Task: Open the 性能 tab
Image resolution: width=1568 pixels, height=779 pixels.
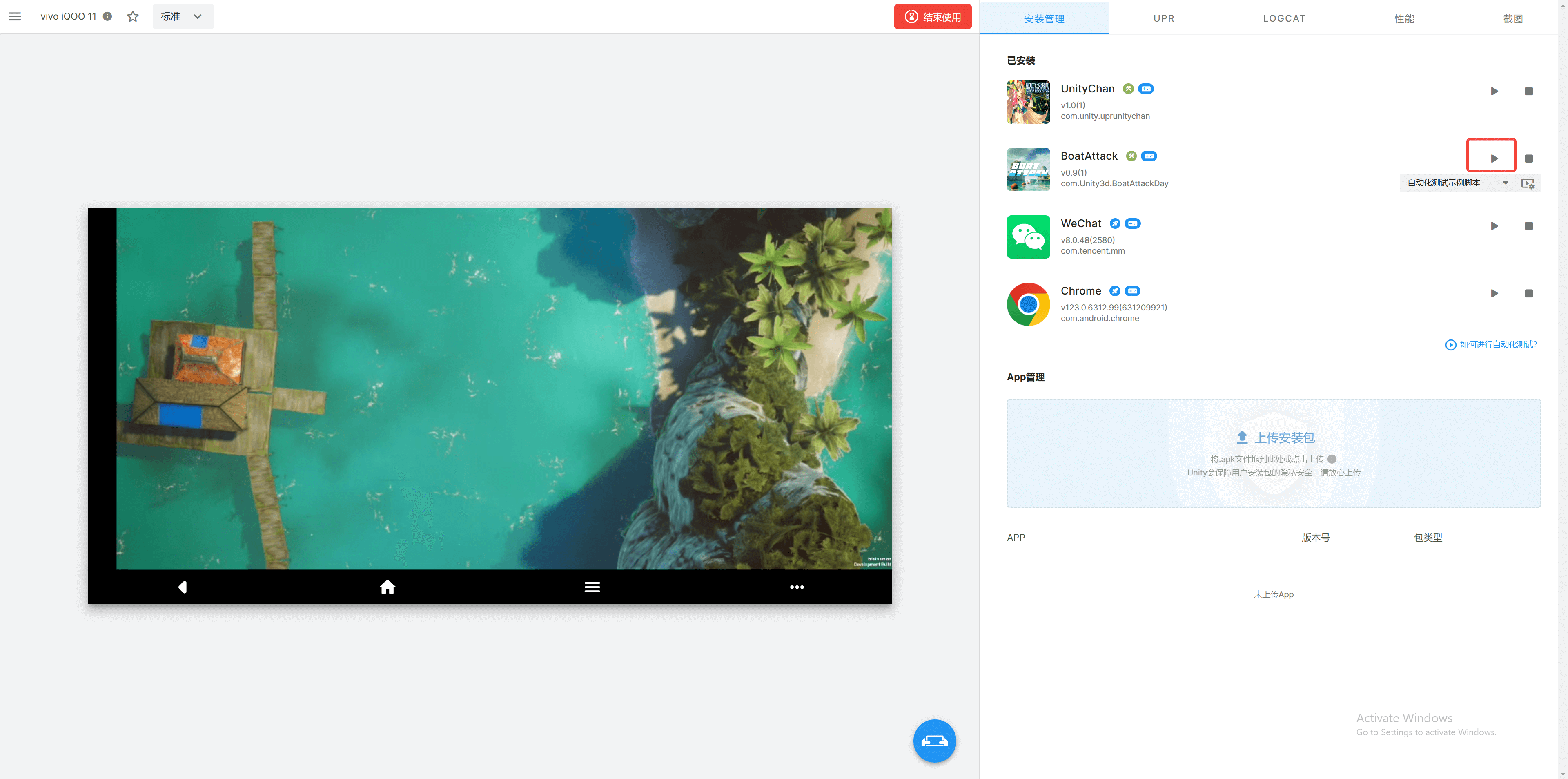Action: 1404,18
